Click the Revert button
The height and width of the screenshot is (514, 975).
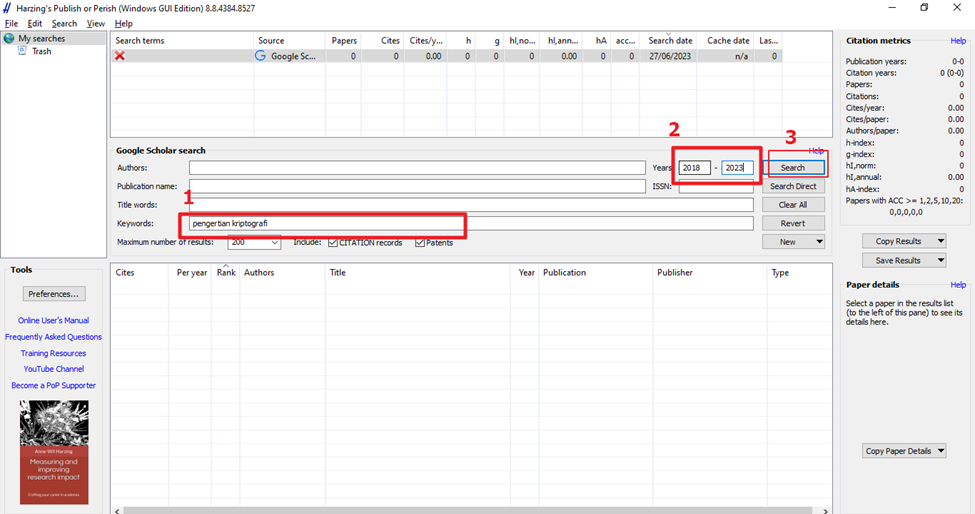pos(793,223)
